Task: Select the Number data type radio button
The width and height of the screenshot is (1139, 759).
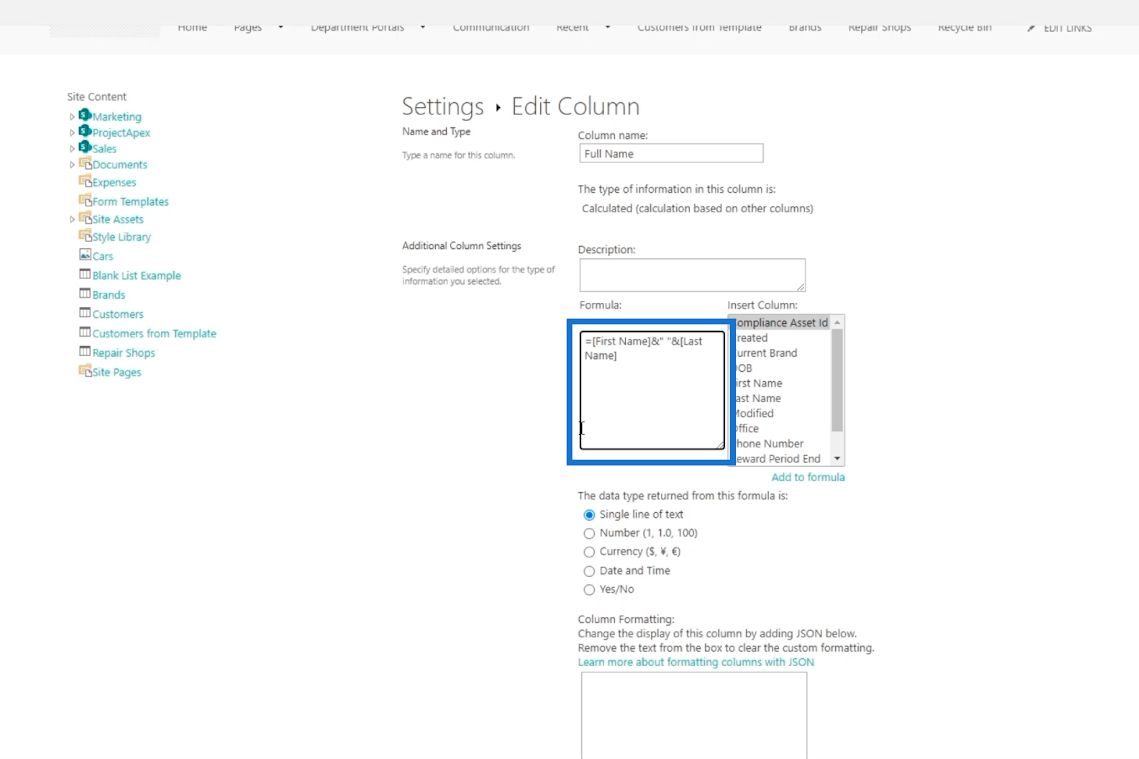Action: click(589, 533)
